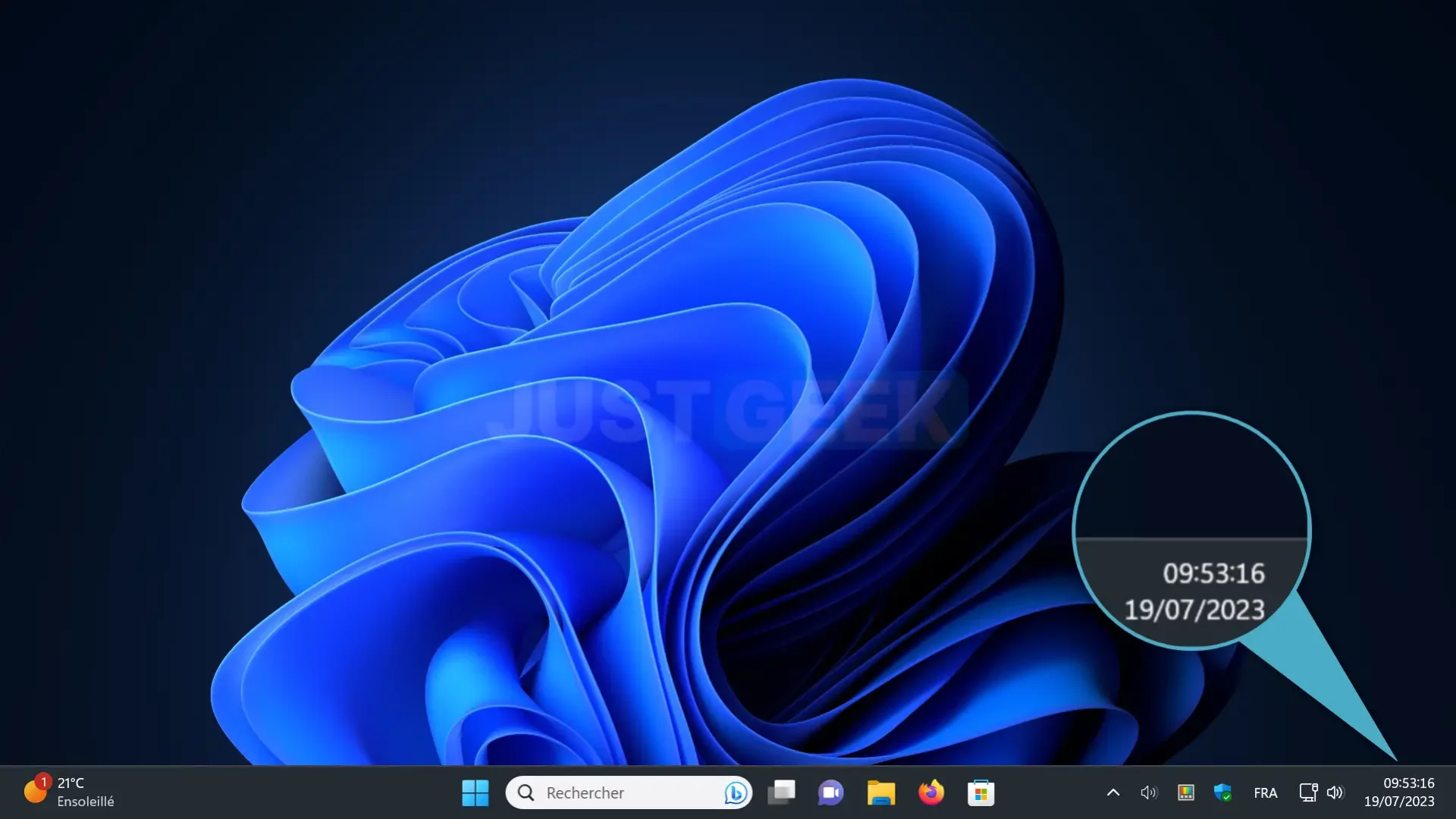
Task: Click the Ensoleillé weather label
Action: (x=86, y=802)
